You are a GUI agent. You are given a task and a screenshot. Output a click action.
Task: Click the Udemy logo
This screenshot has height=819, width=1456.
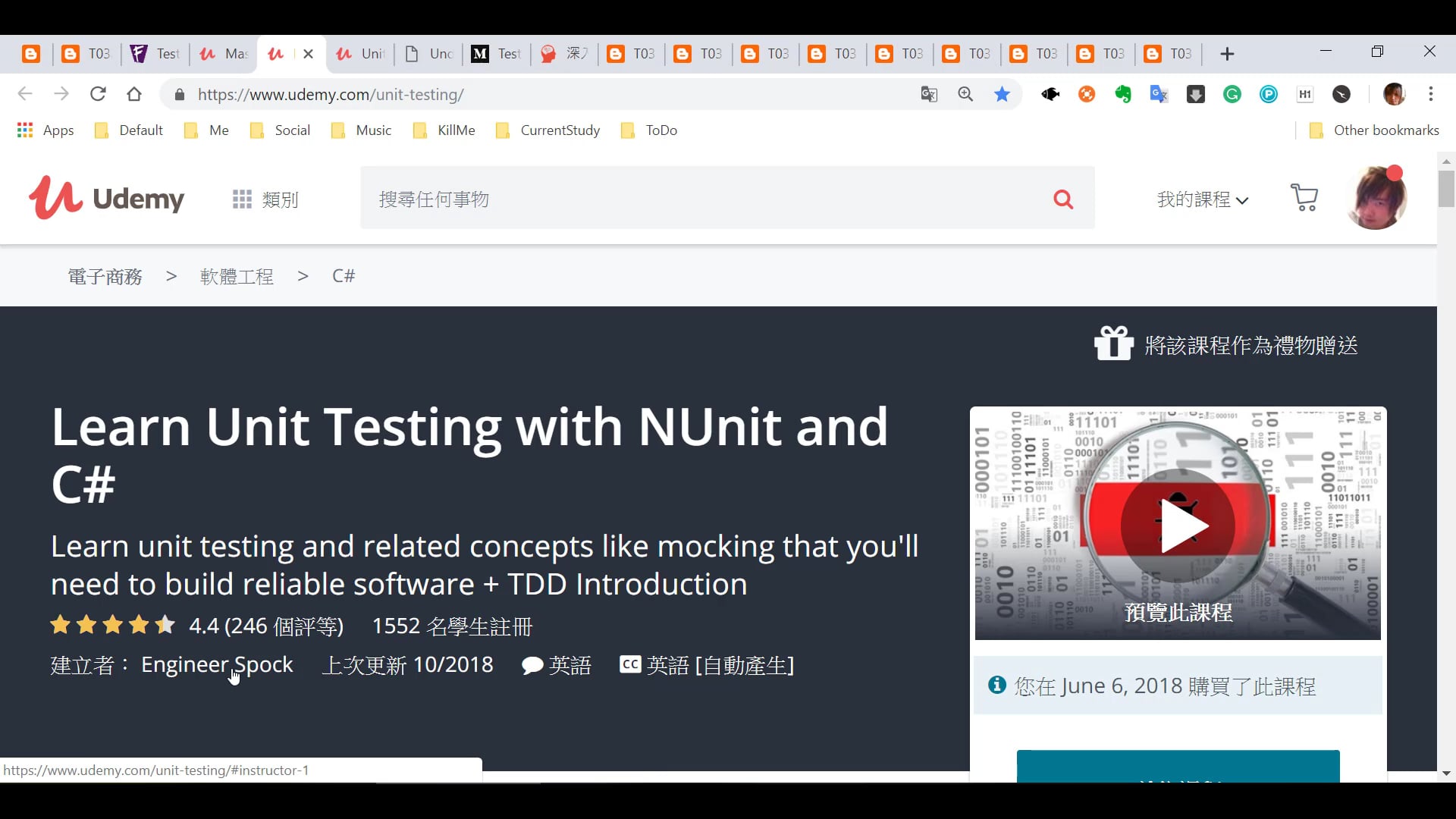[x=106, y=198]
